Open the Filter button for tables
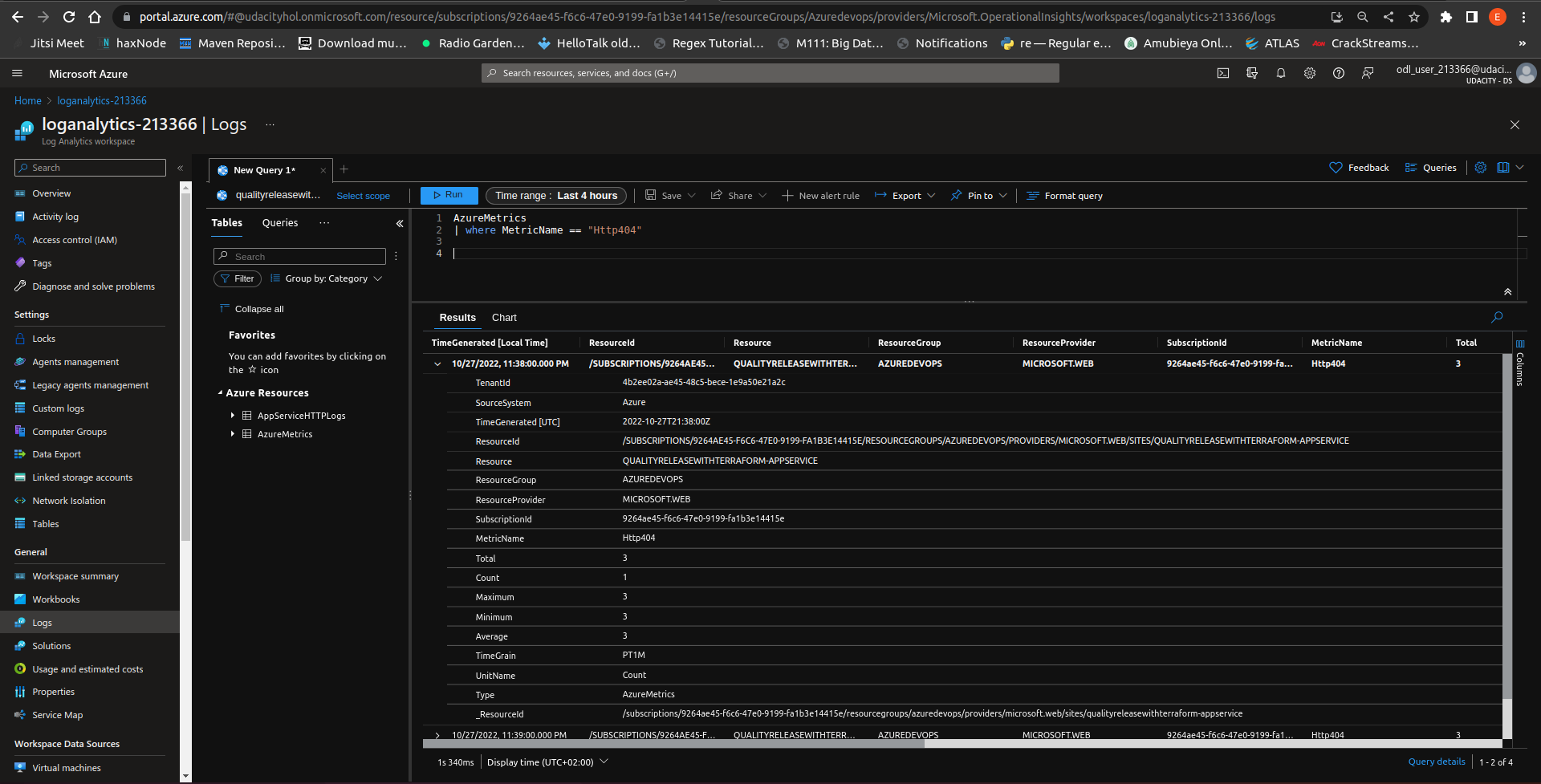1541x784 pixels. coord(238,278)
